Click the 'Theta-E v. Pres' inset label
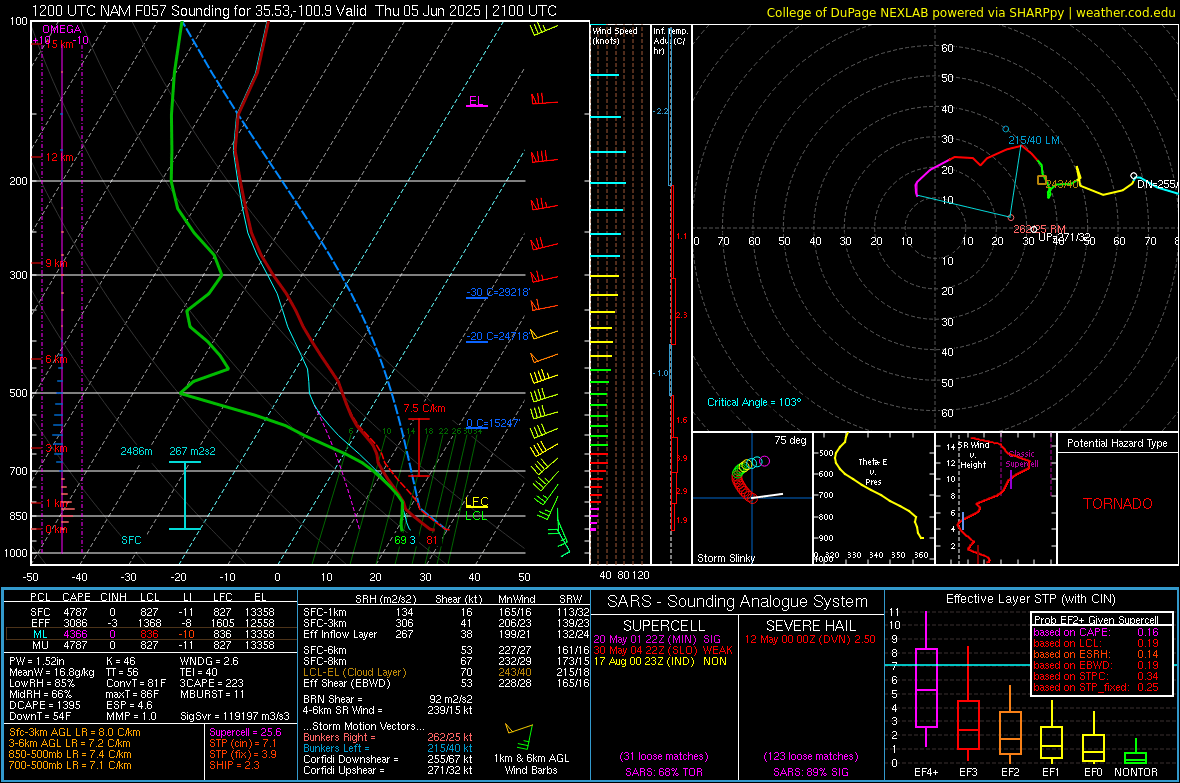This screenshot has width=1180, height=783. coord(873,472)
